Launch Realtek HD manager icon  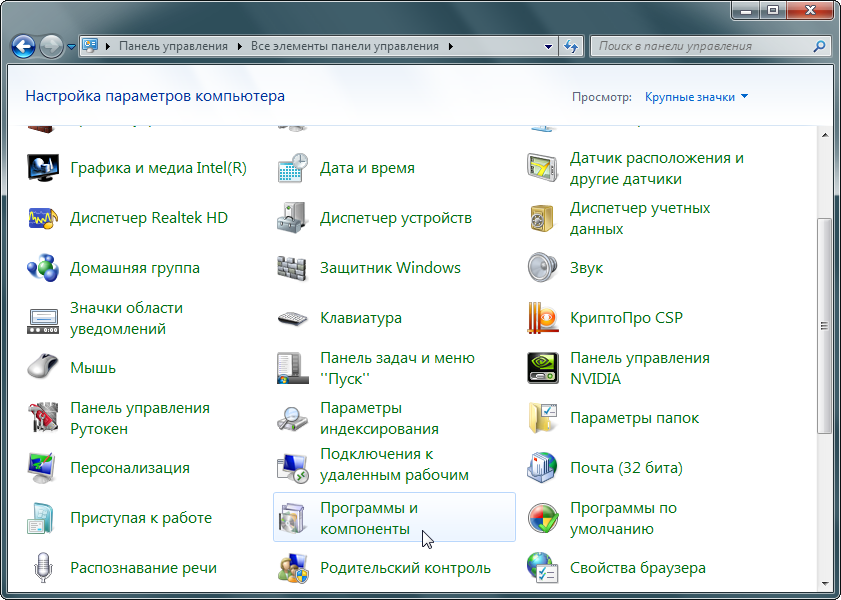pos(43,218)
